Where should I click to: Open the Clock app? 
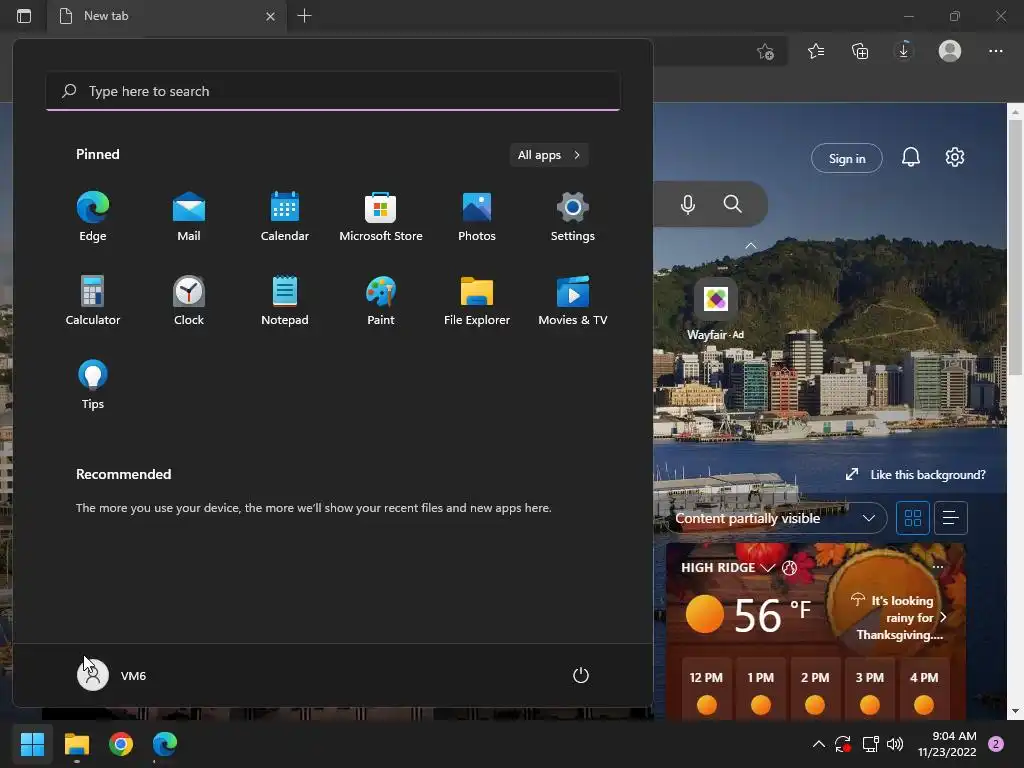point(189,300)
